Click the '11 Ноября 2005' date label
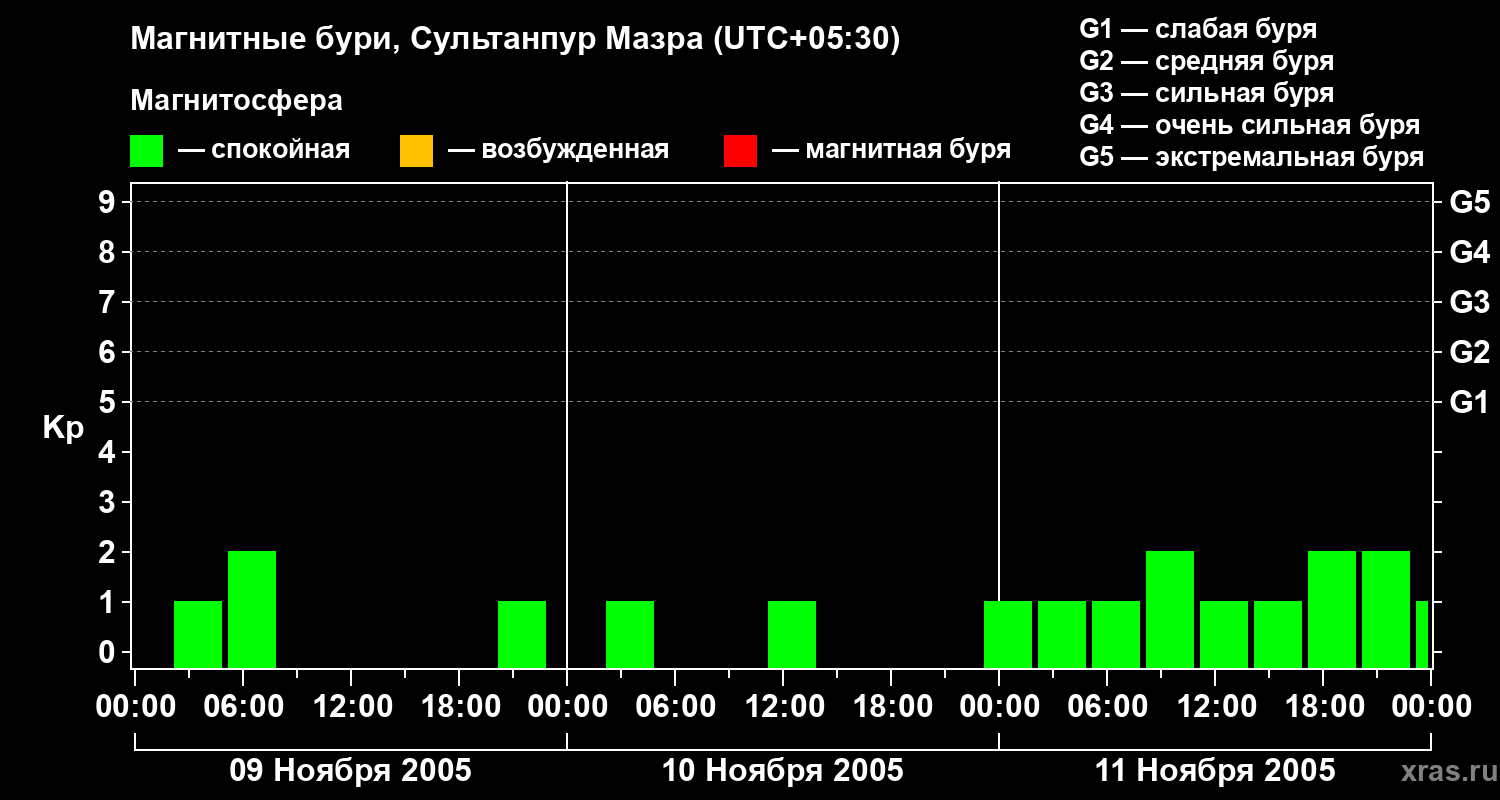Screen dimensions: 1500x800 click(1214, 771)
